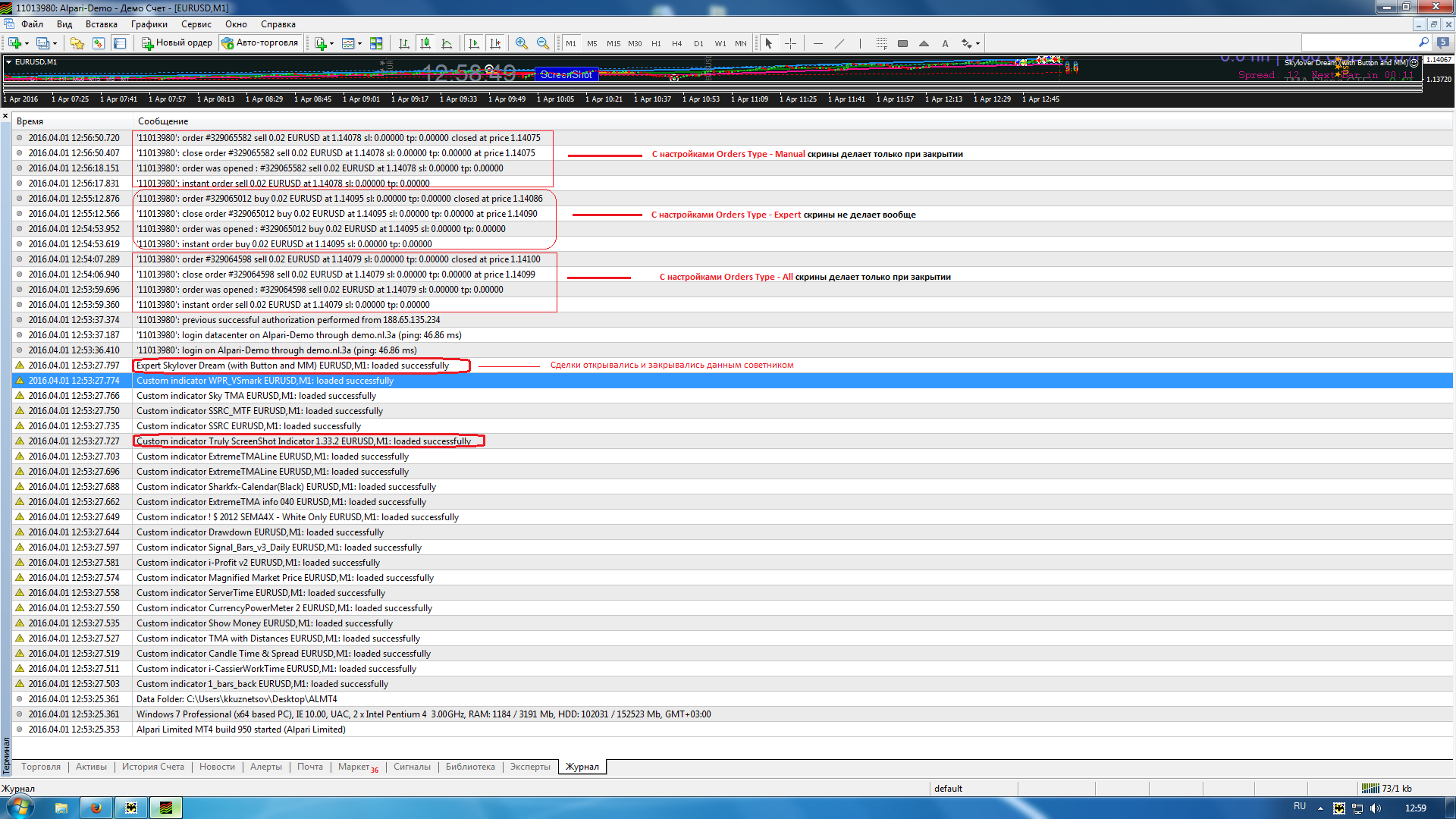The image size is (1456, 819).
Task: Select the M5 timeframe button
Action: click(x=592, y=43)
